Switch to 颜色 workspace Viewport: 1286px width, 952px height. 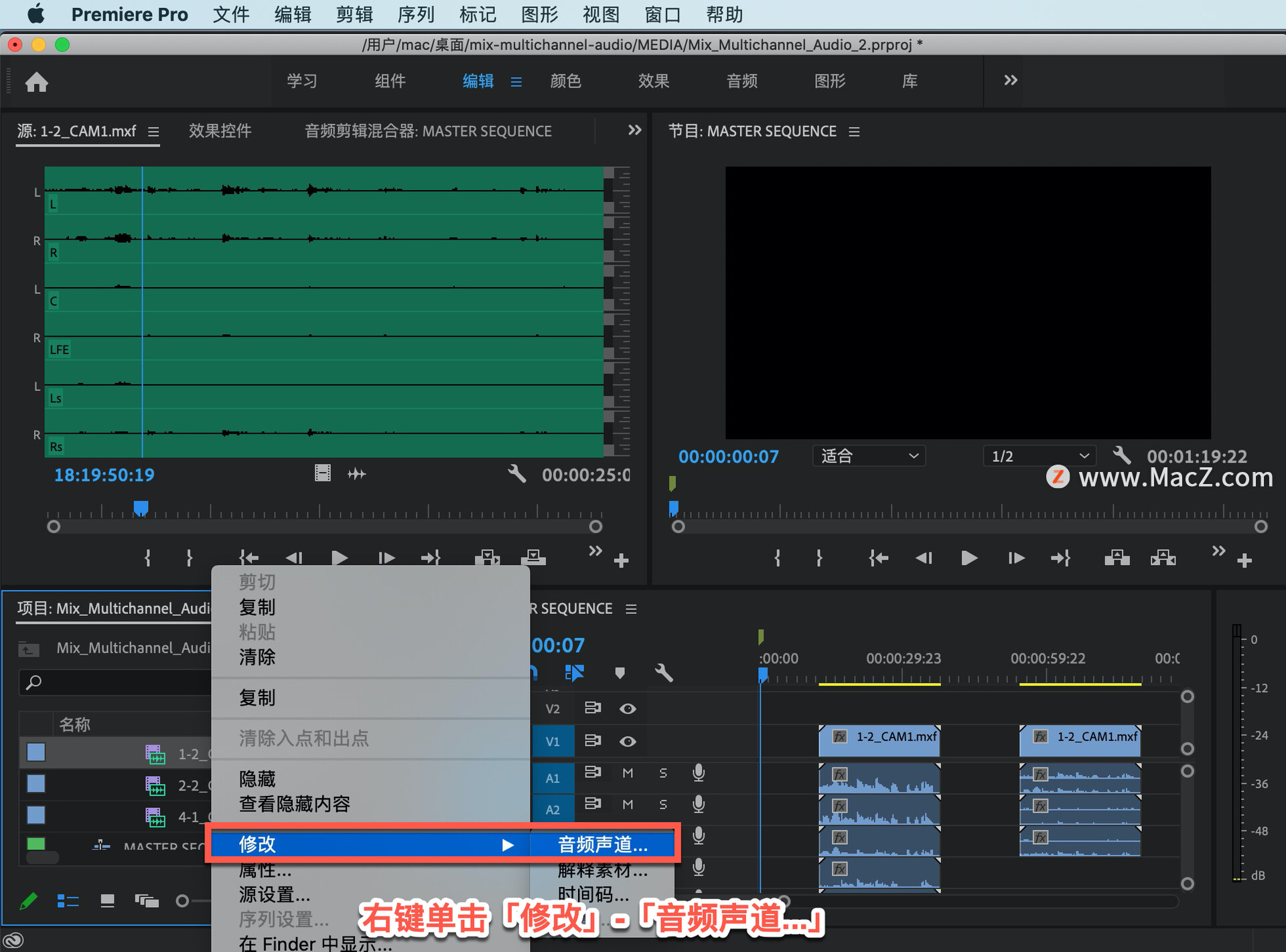566,81
